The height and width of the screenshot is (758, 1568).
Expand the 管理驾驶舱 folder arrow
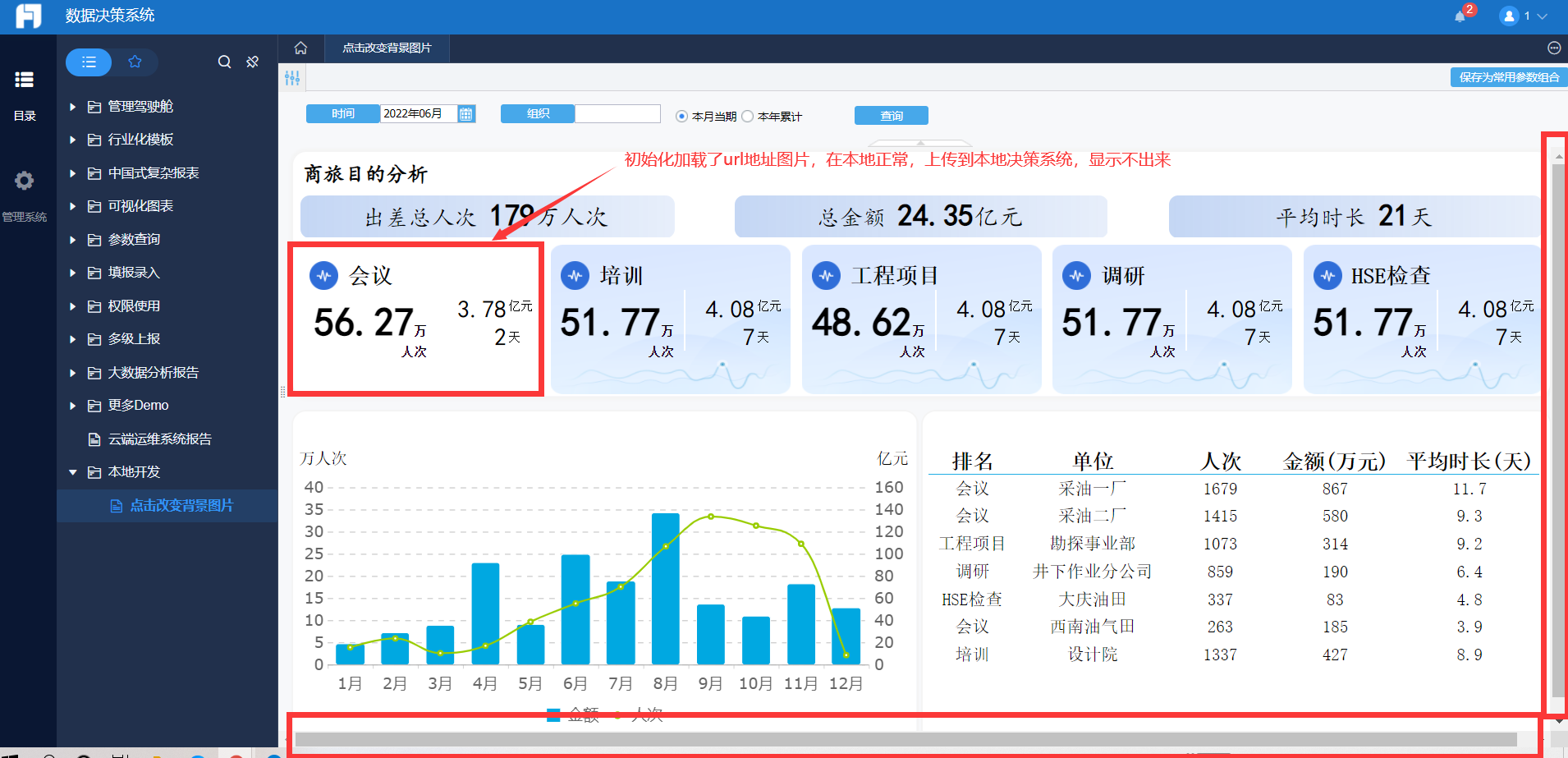(72, 107)
